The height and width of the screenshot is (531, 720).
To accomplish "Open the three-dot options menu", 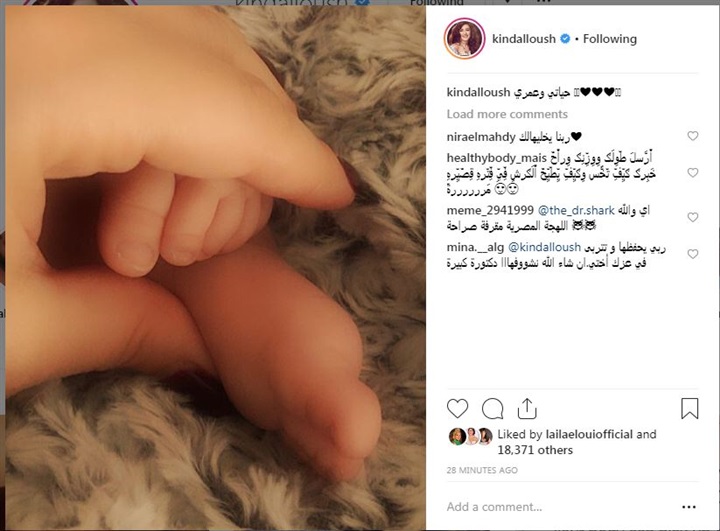I will tap(689, 507).
